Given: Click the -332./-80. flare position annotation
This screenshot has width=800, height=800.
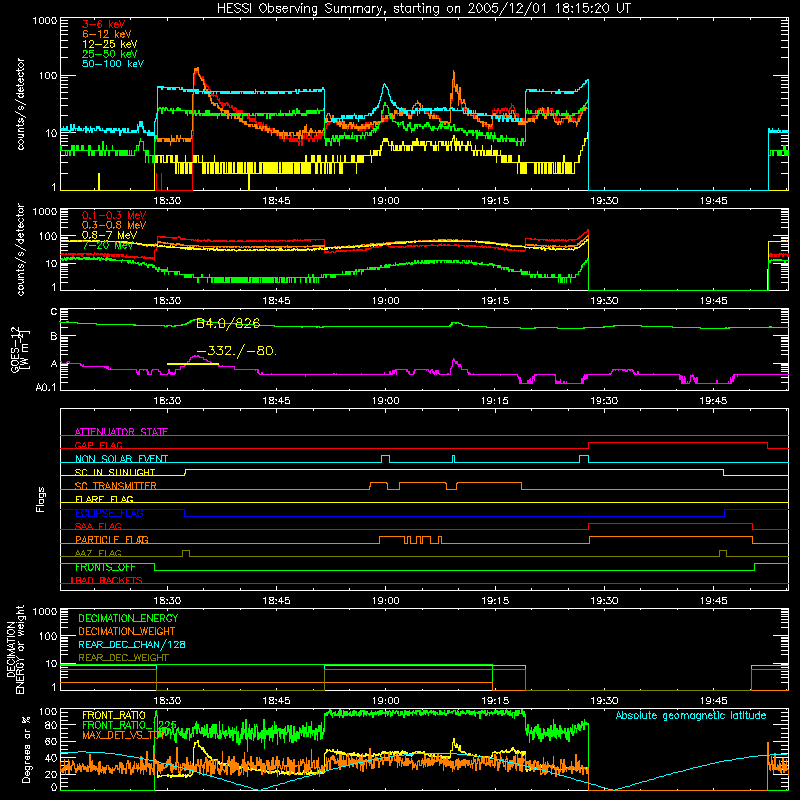Looking at the screenshot, I should (x=236, y=351).
